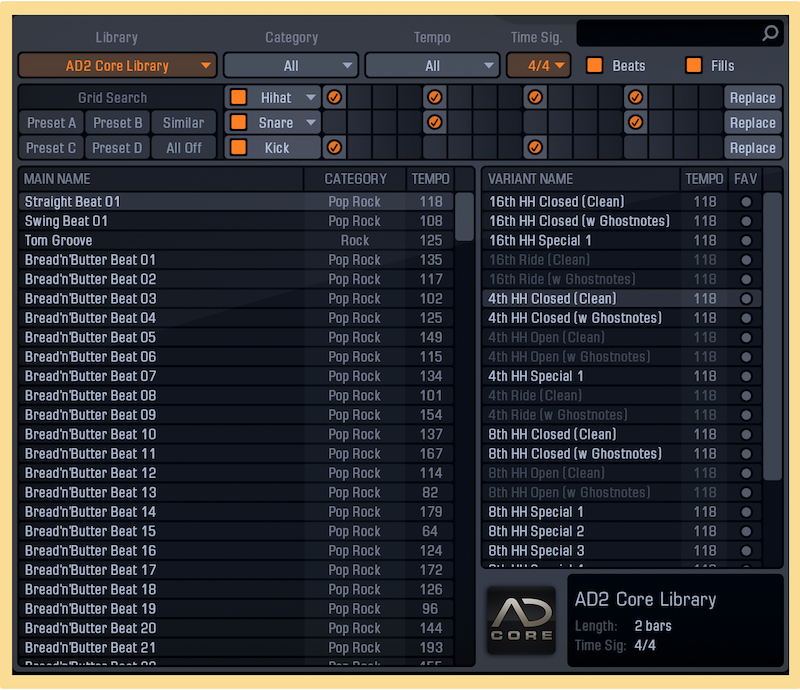Viewport: 800px width, 690px height.
Task: Toggle the Kick grid row enable box
Action: 238,147
